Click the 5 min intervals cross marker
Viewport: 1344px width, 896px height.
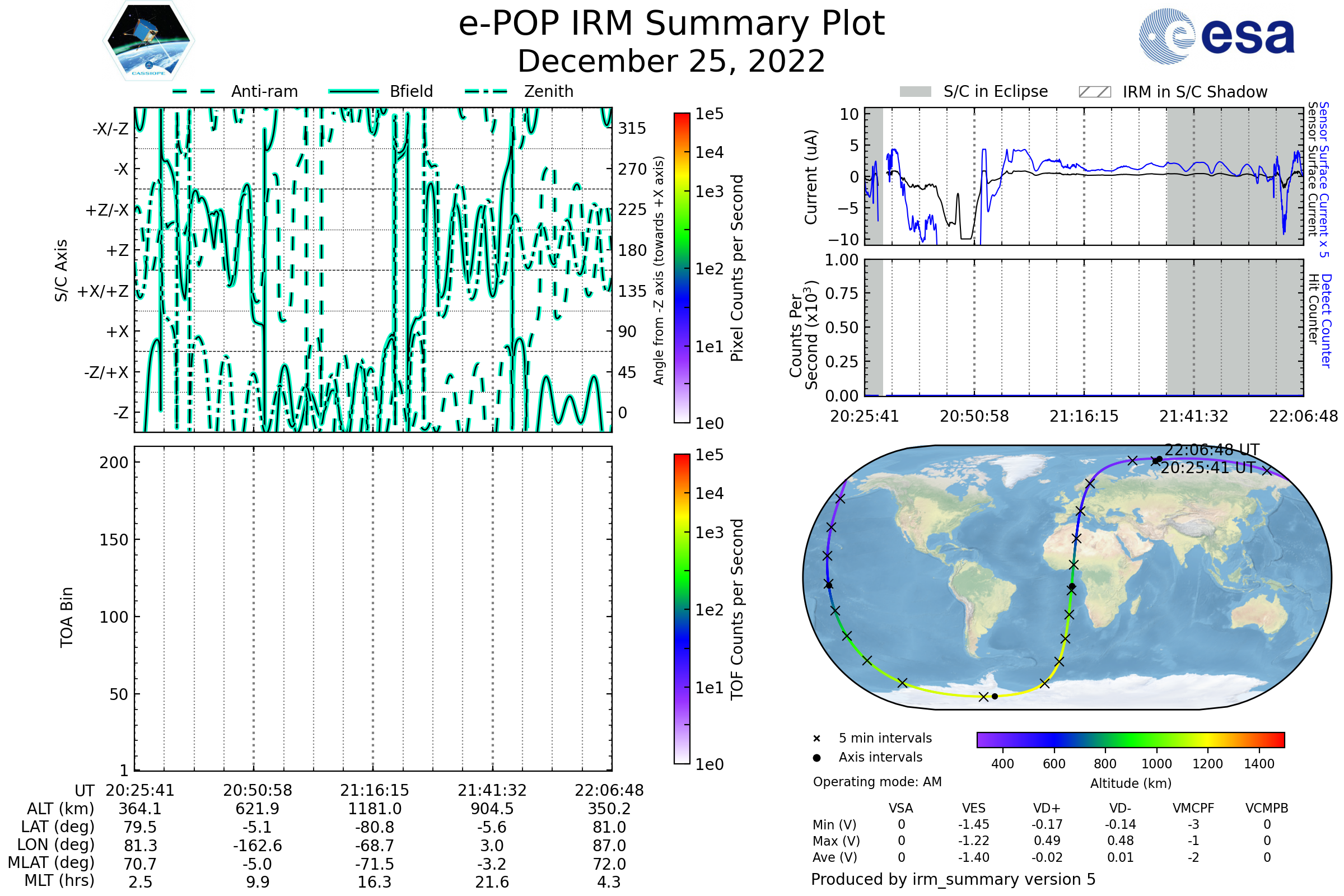(x=816, y=739)
